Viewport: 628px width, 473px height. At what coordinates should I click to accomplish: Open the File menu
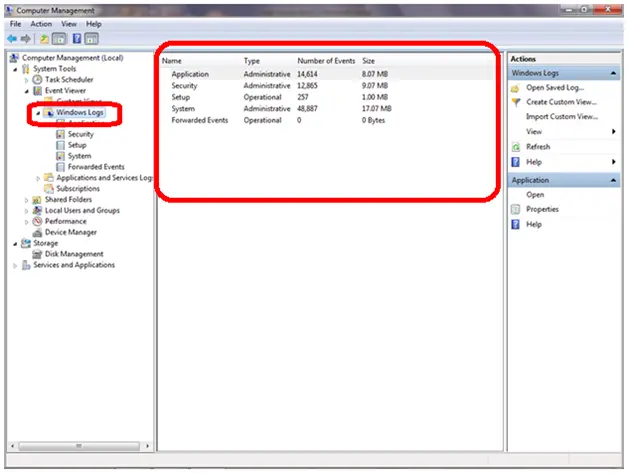[x=16, y=24]
